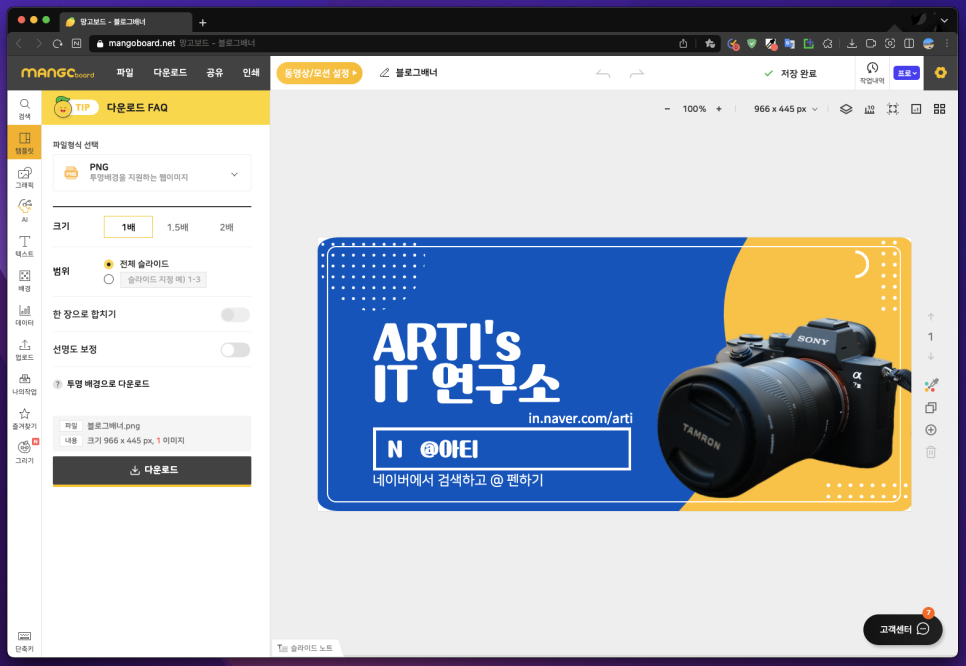The image size is (966, 666).
Task: Open a new browser tab
Action: point(203,23)
